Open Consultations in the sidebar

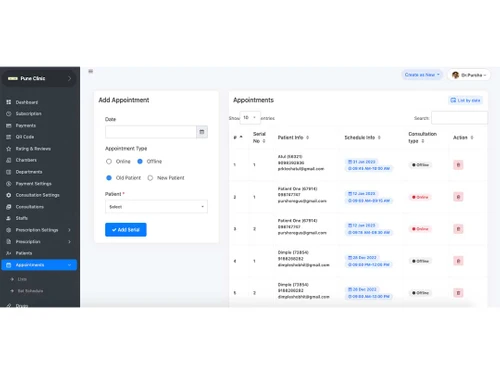(x=29, y=207)
